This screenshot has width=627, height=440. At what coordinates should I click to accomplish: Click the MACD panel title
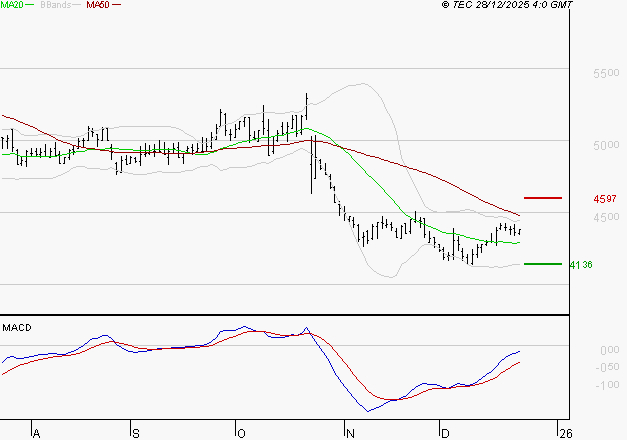pos(17,328)
